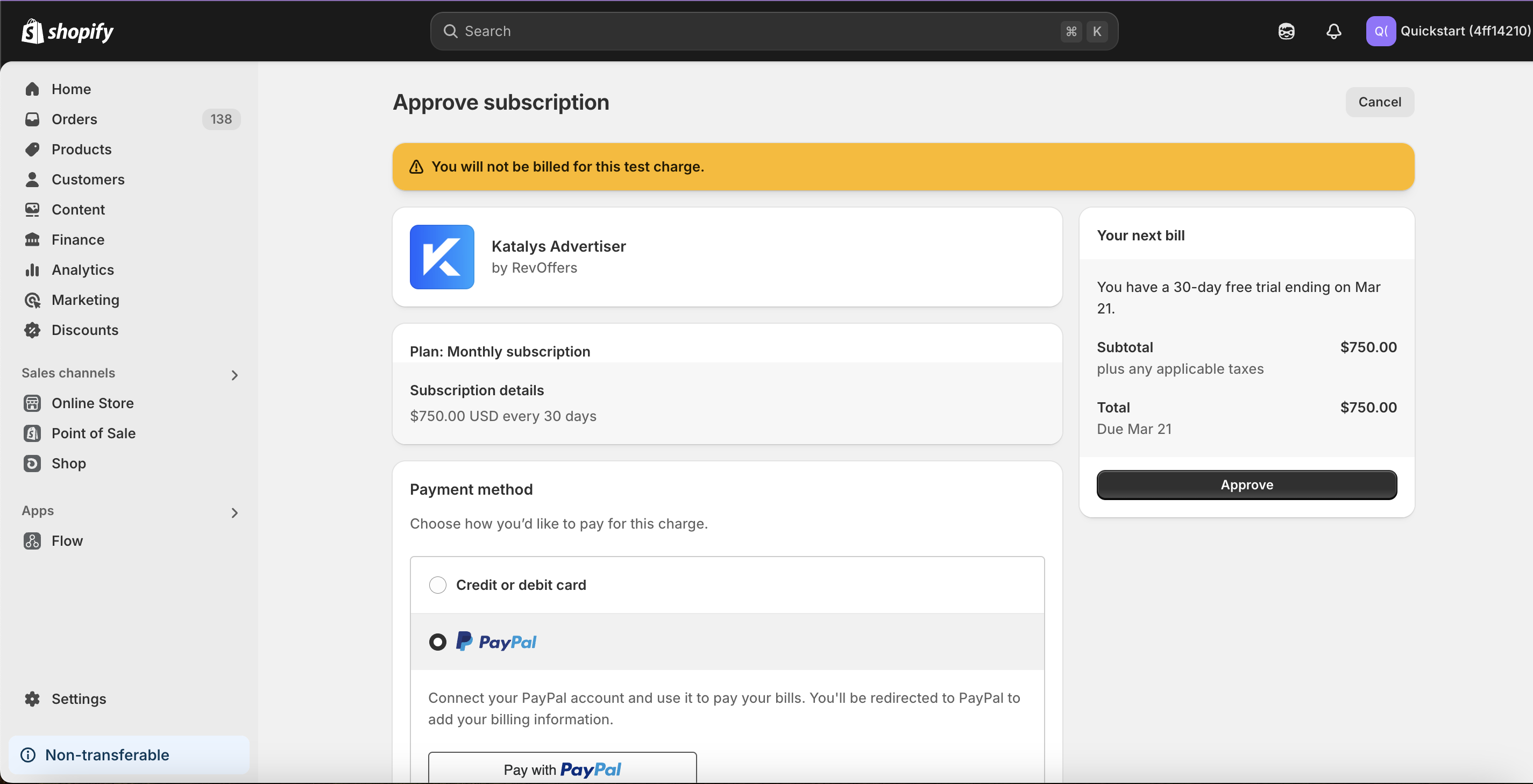Select Credit or debit card option

tap(437, 585)
